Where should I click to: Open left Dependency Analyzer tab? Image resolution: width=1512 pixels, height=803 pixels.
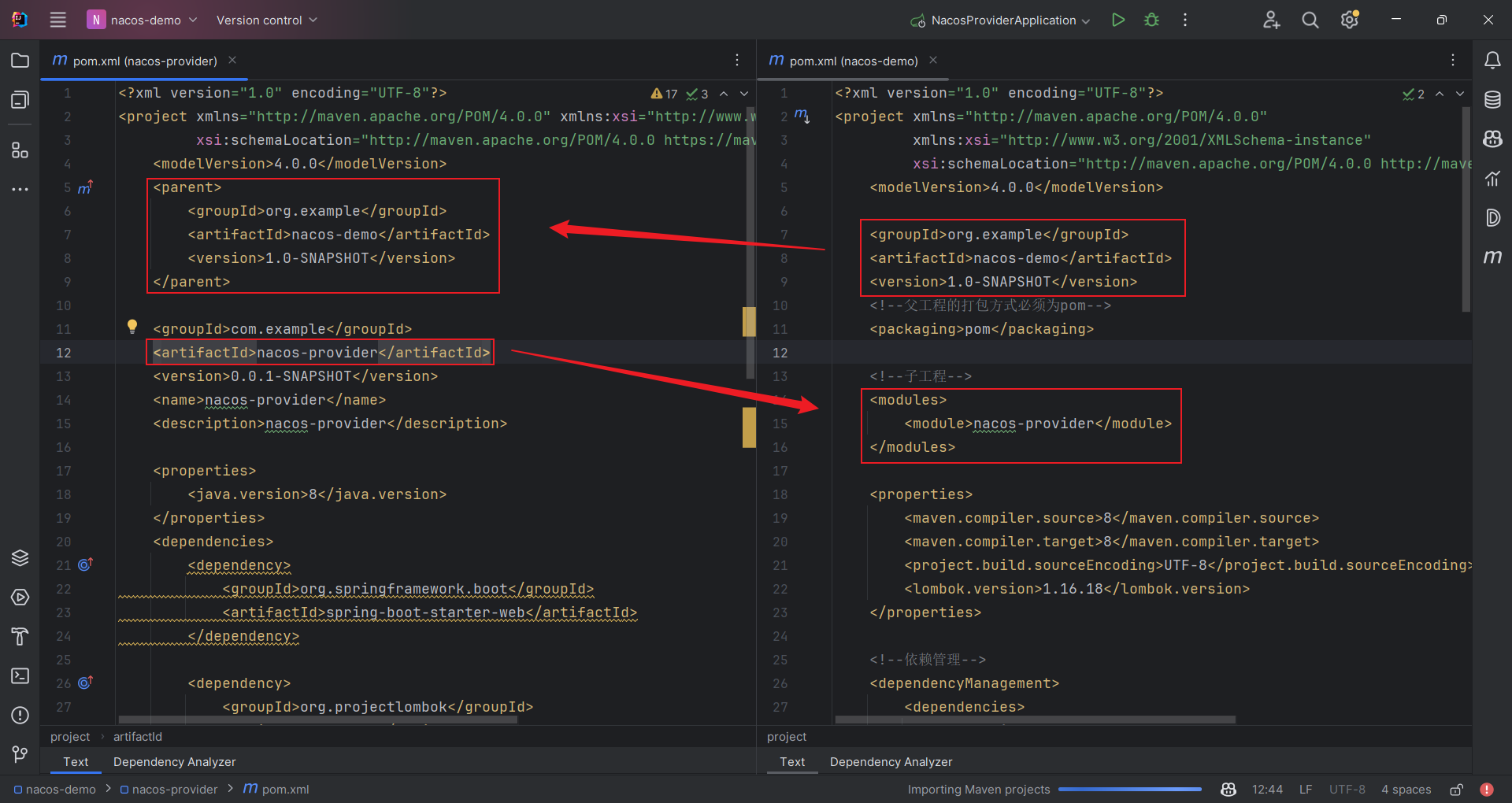174,762
